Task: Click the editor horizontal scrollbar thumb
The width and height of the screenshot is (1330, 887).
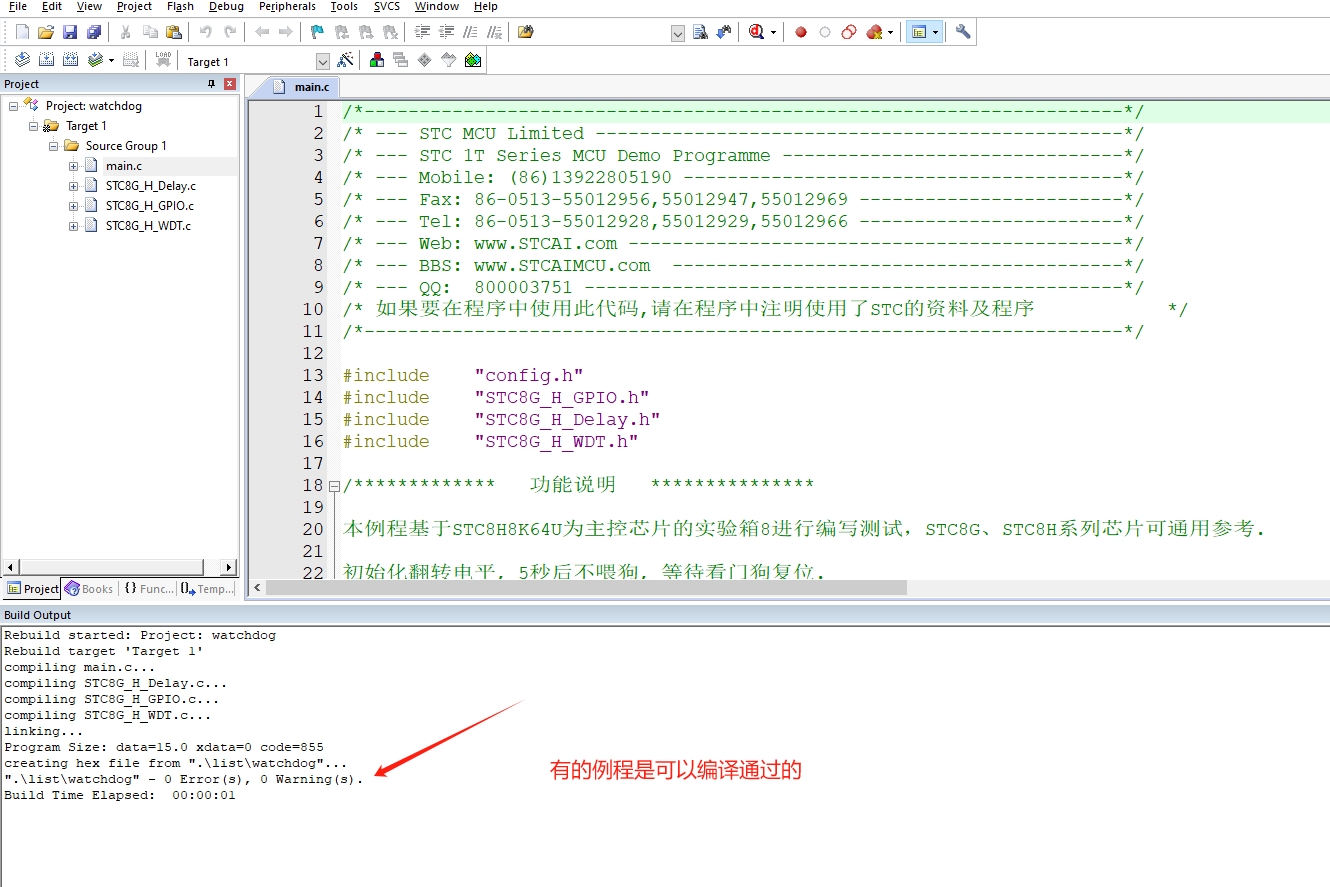Action: [x=586, y=588]
